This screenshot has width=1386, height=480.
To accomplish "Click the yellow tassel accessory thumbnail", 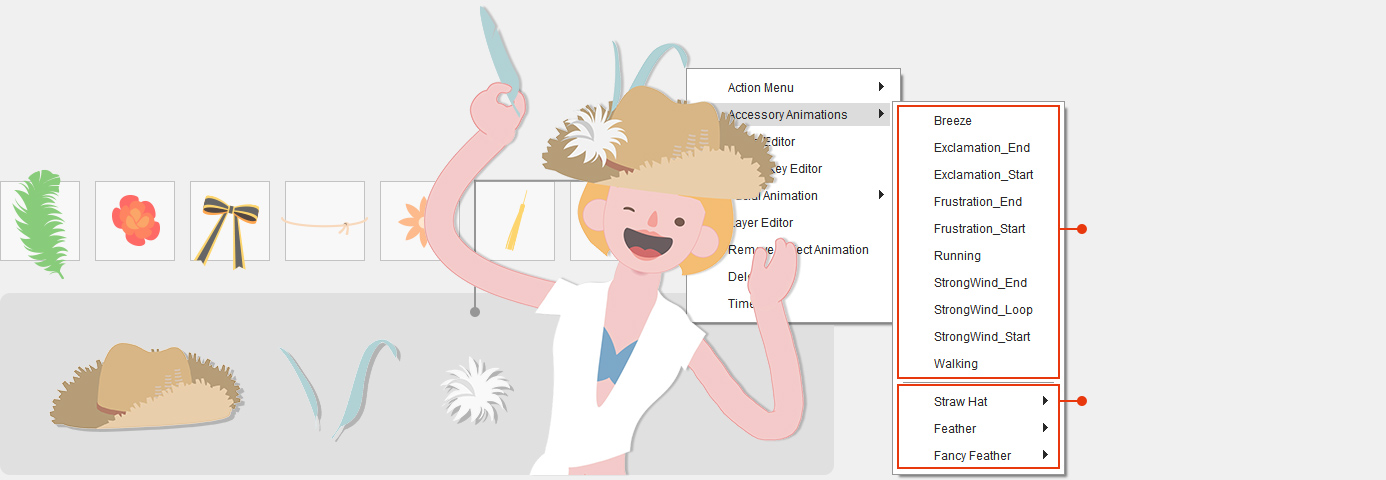I will (513, 222).
